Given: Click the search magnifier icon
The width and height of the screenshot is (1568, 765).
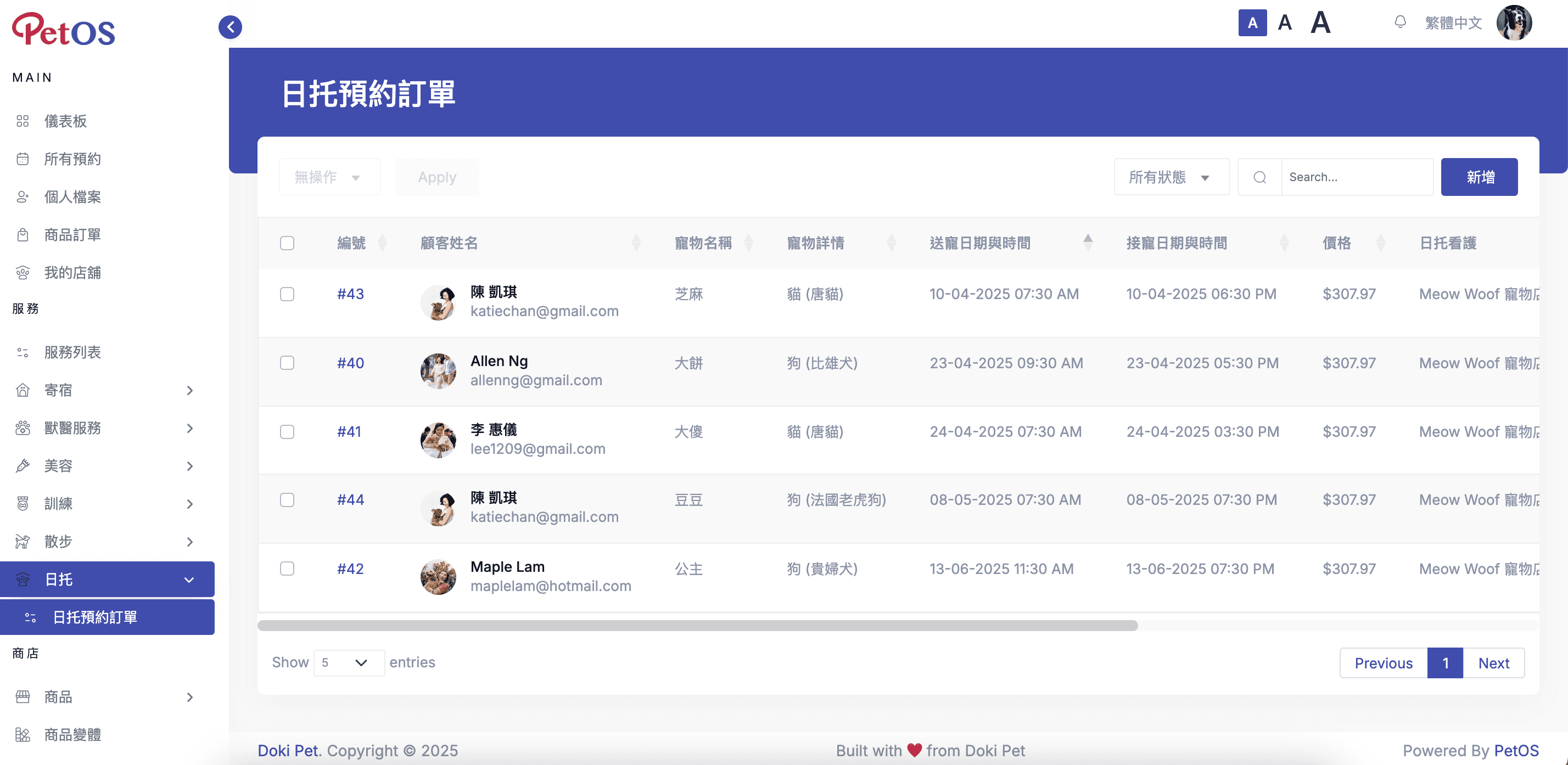Looking at the screenshot, I should (x=1260, y=177).
